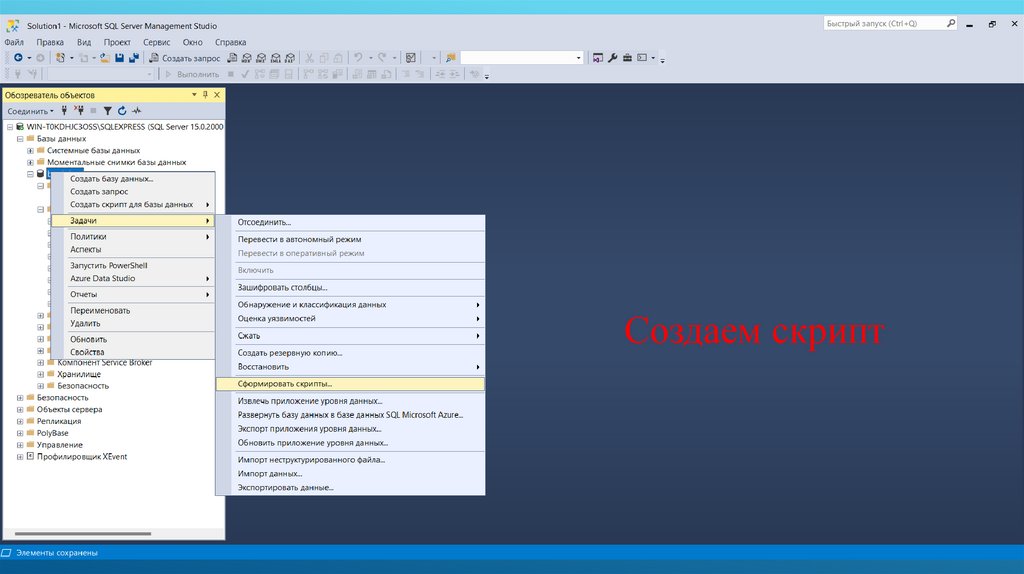
Task: Expand the Безопасность server node
Action: (19, 397)
